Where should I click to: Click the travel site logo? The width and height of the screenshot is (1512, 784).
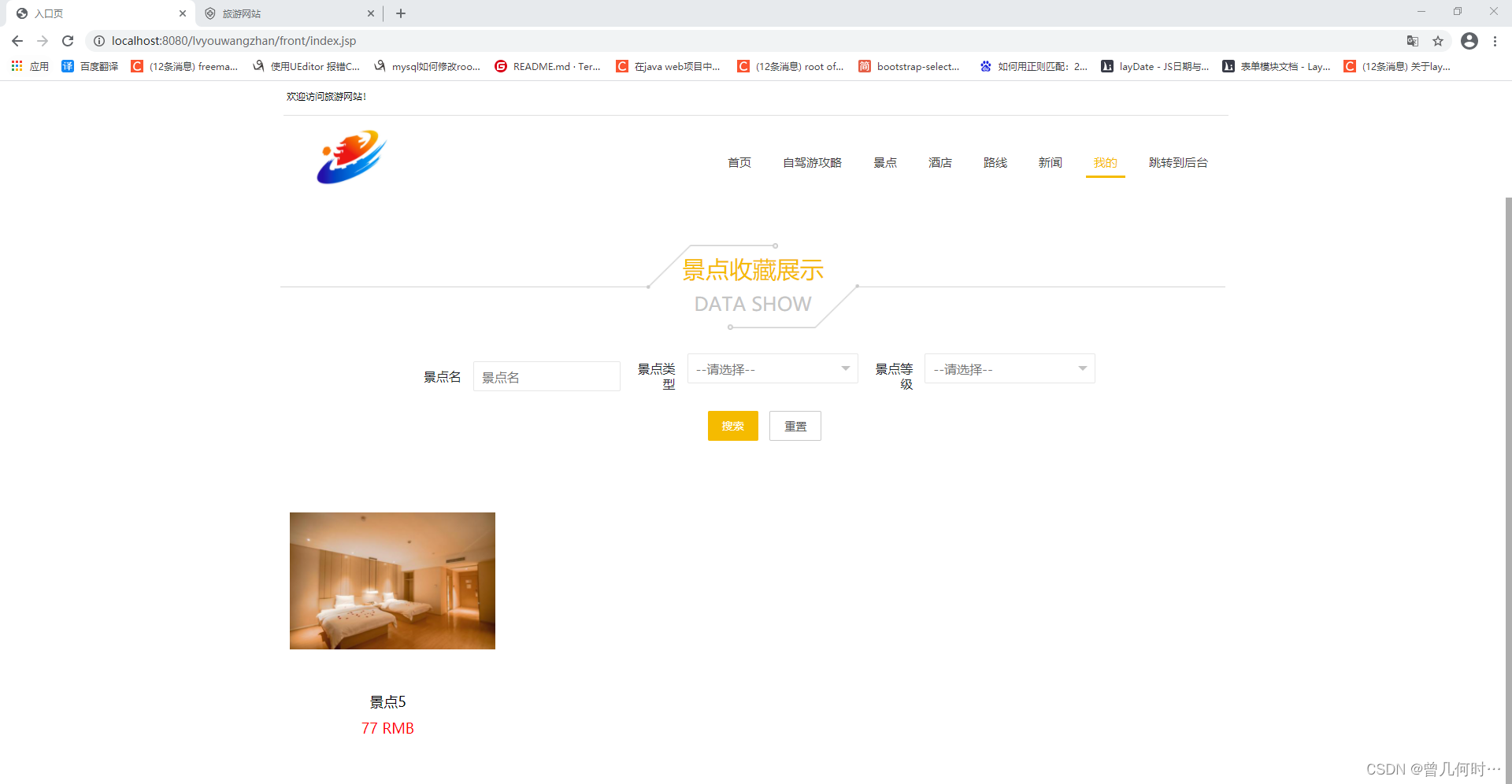pyautogui.click(x=351, y=157)
